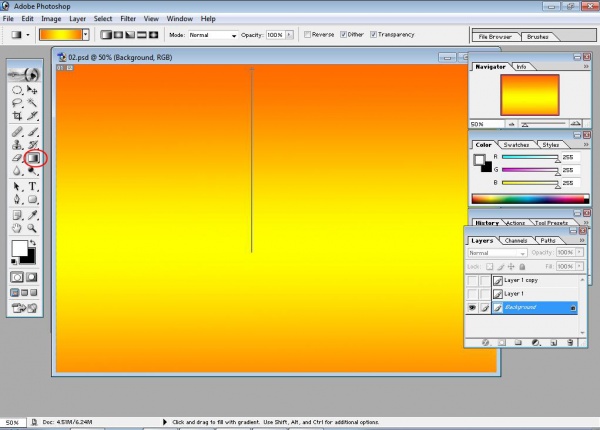This screenshot has width=600, height=430.
Task: Click the foreground color swatch in toolbox
Action: [19, 248]
